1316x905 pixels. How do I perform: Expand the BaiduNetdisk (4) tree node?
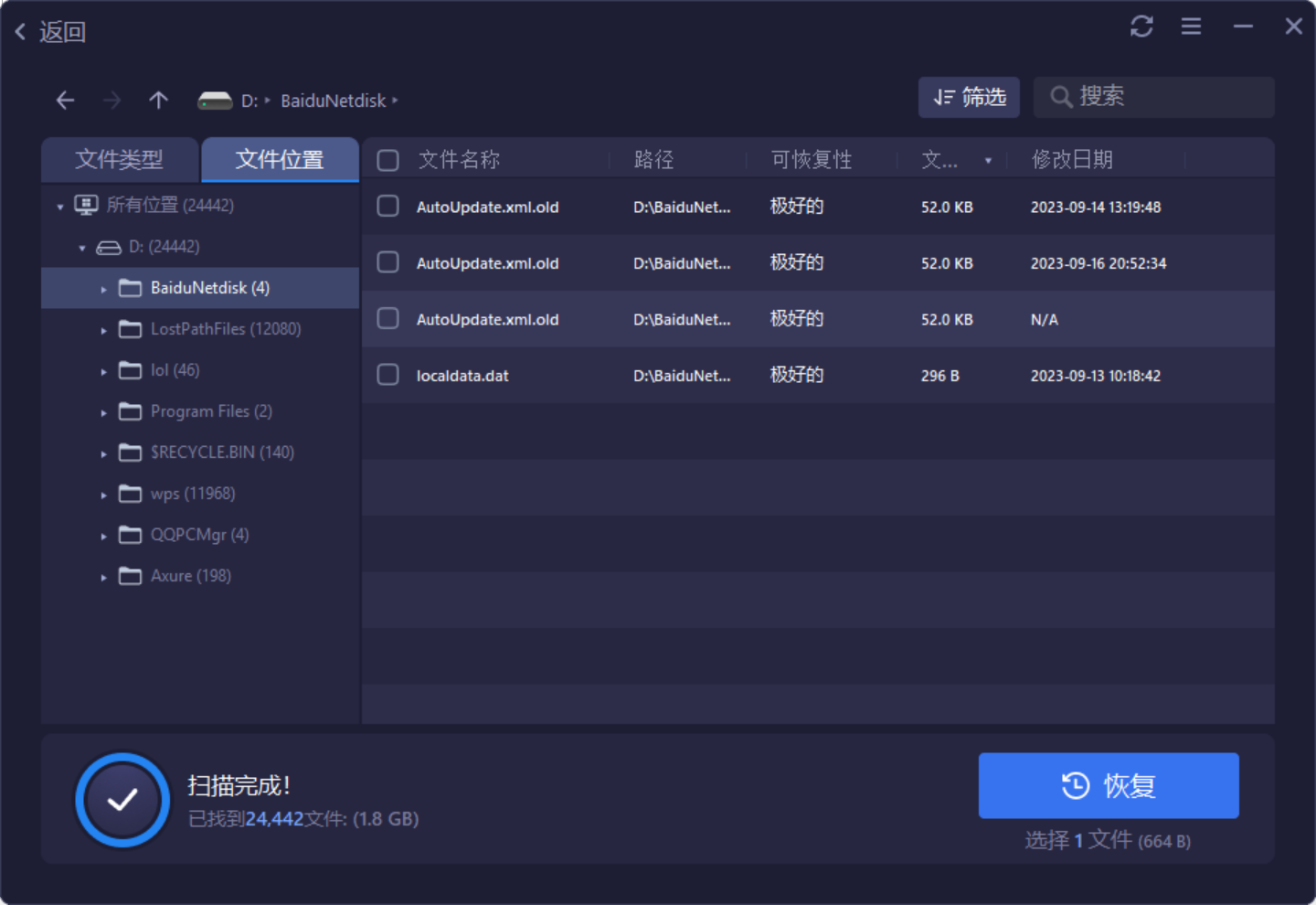pos(104,289)
